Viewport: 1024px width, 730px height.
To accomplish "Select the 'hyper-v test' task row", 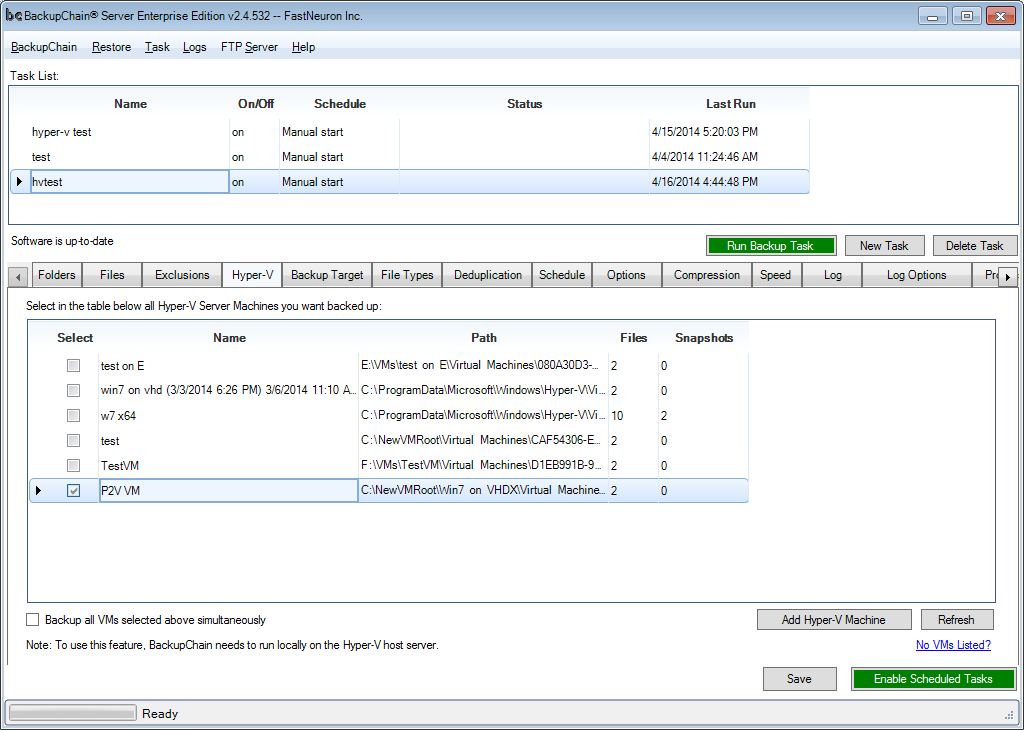I will pyautogui.click(x=410, y=132).
